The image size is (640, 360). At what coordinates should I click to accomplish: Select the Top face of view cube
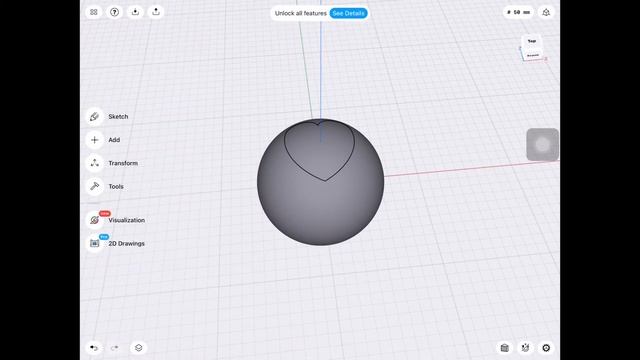pos(531,41)
